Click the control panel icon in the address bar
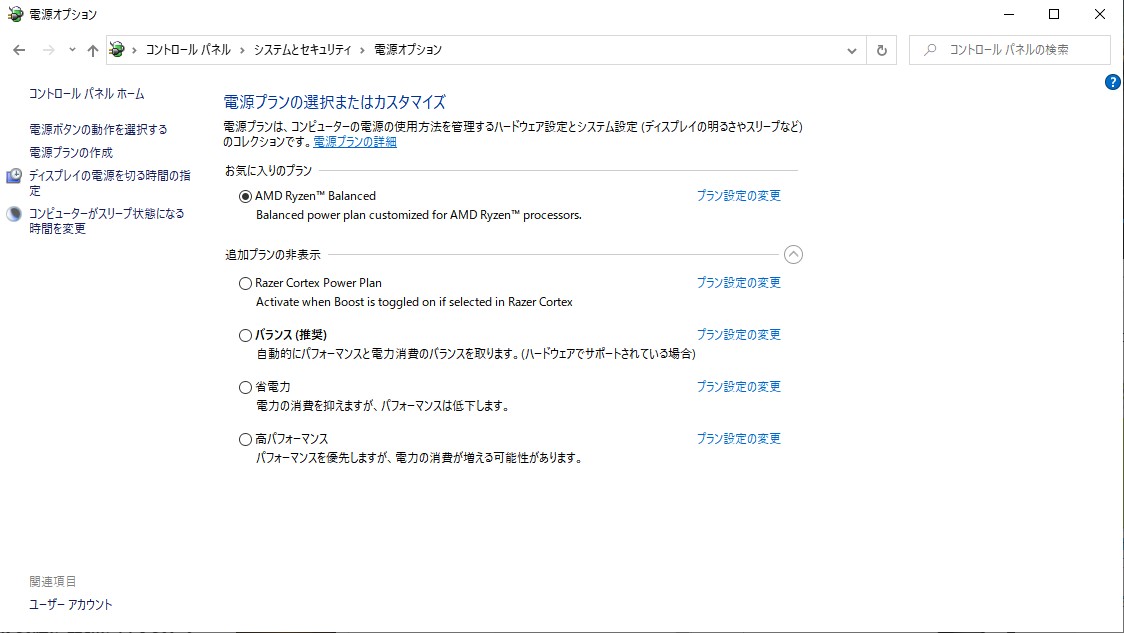 coord(117,48)
